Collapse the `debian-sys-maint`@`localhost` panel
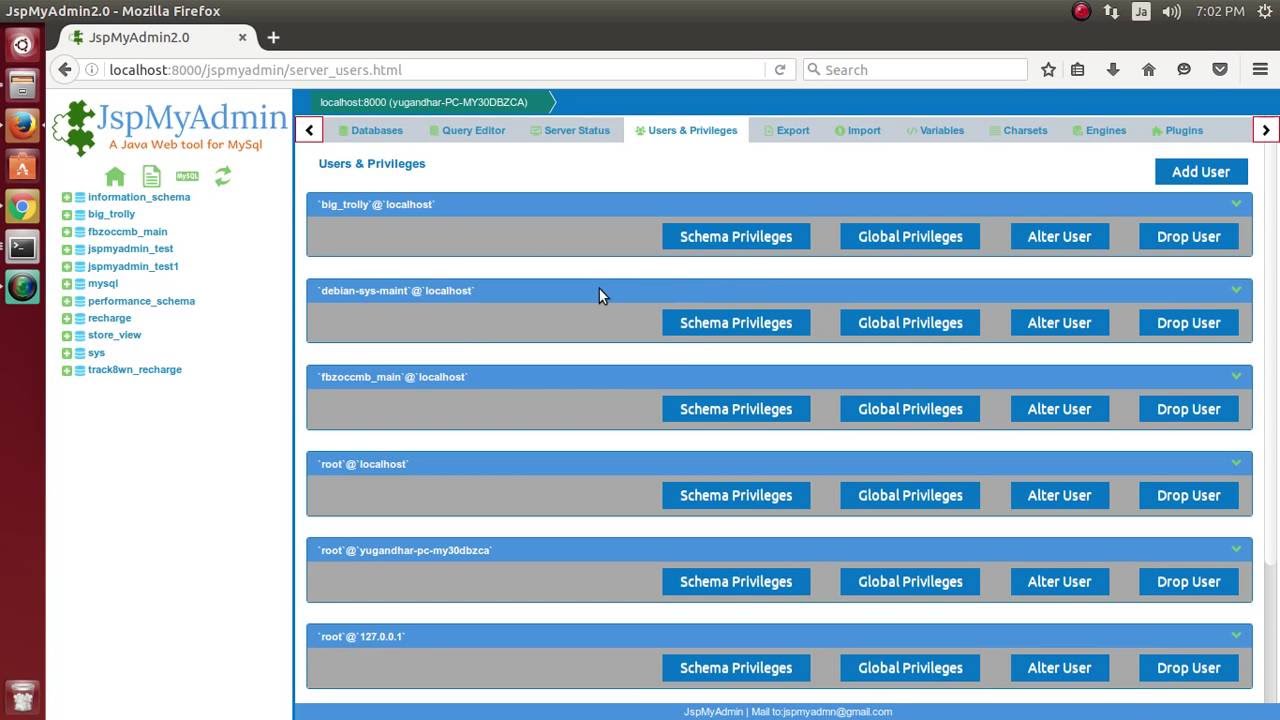 click(1236, 290)
